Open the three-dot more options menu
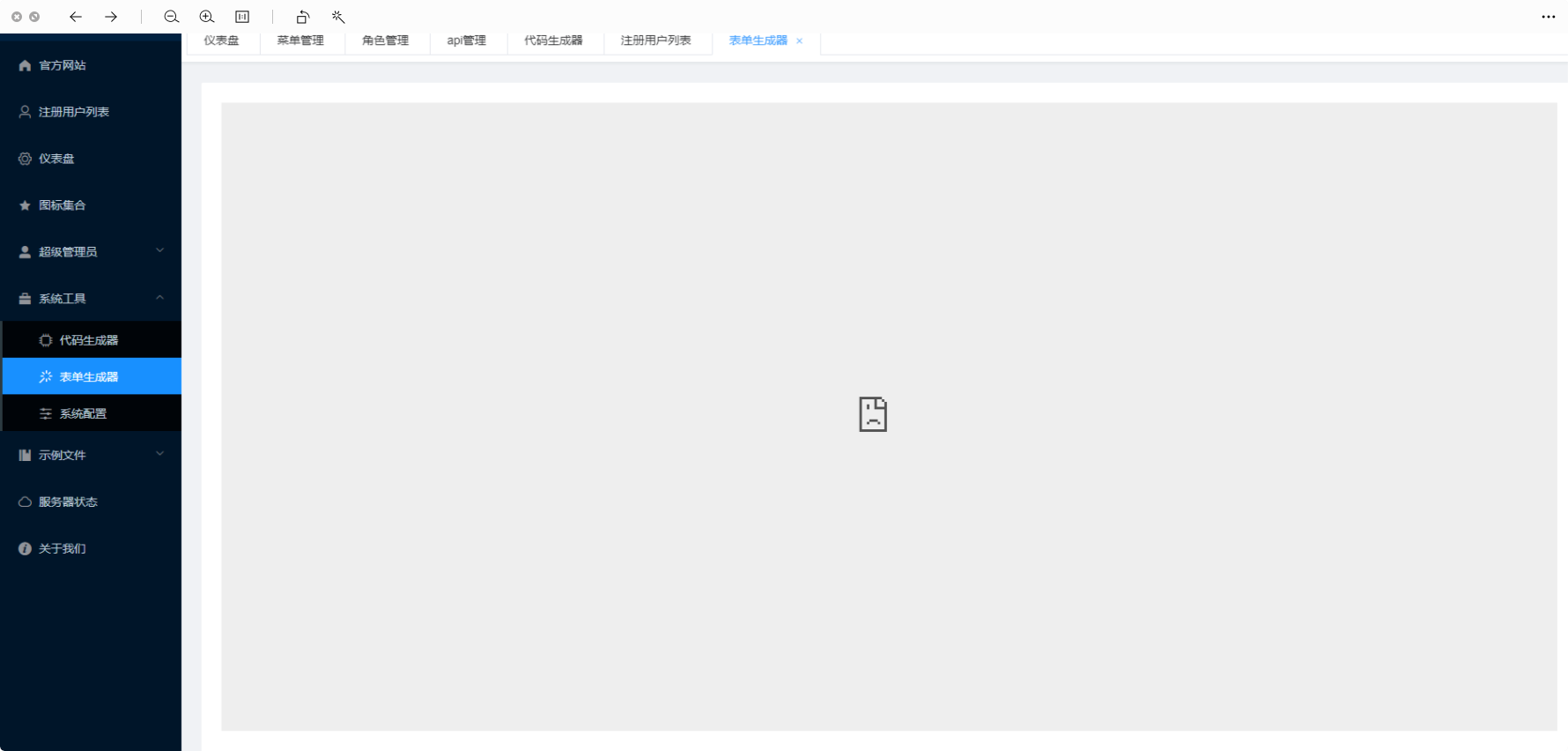1568x751 pixels. coord(1548,17)
